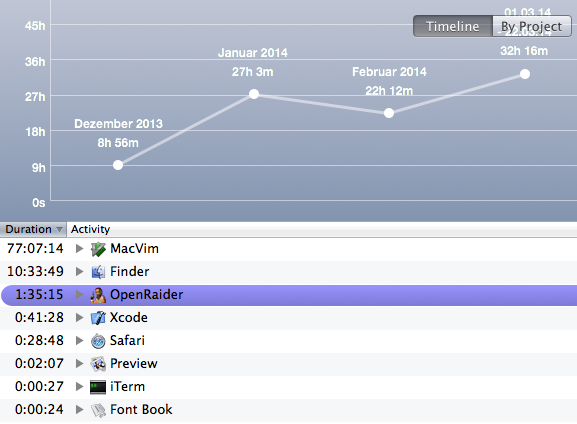Switch to the Timeline view
This screenshot has height=424, width=577.
coord(453,26)
